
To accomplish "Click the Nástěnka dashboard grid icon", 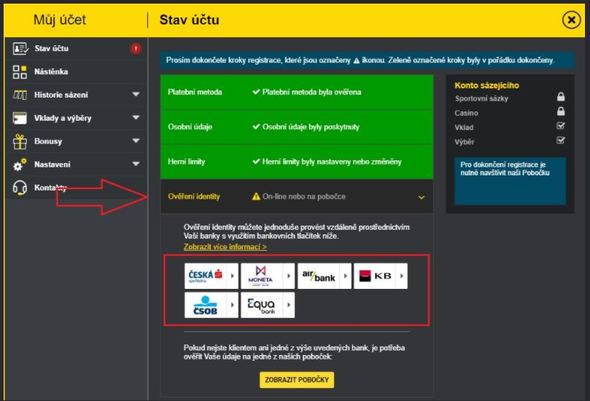I will pos(20,72).
